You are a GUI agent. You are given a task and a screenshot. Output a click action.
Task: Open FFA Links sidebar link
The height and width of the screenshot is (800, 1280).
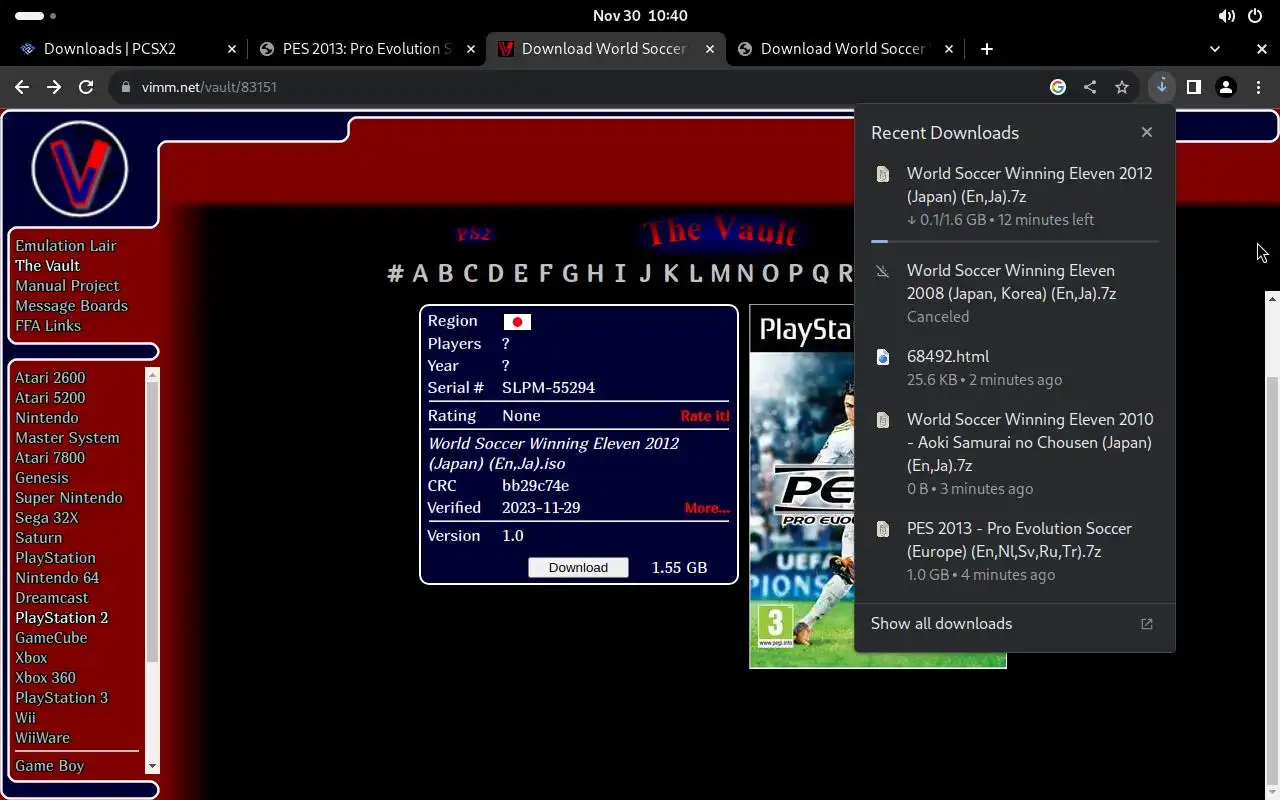tap(48, 326)
